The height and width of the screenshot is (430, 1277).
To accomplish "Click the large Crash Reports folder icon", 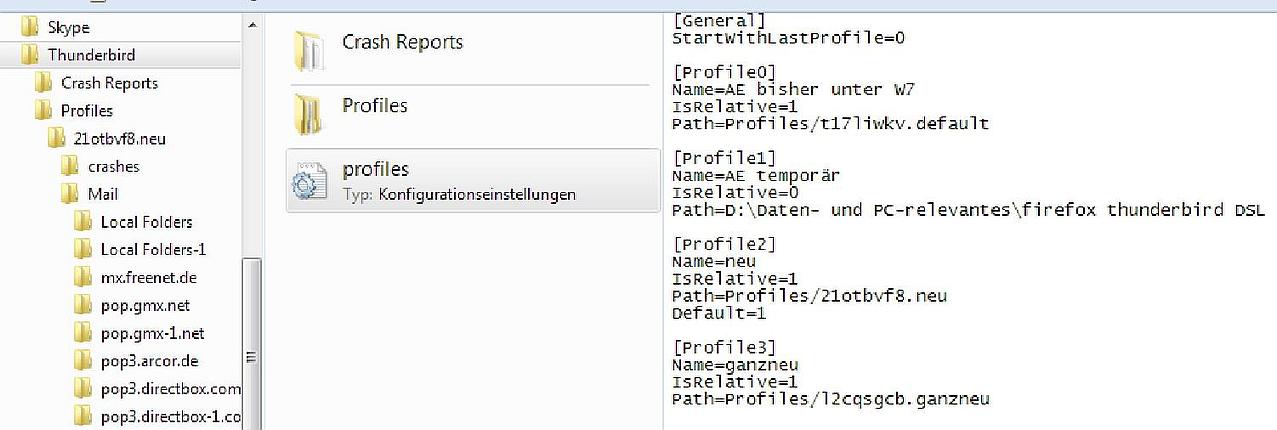I will [x=309, y=49].
